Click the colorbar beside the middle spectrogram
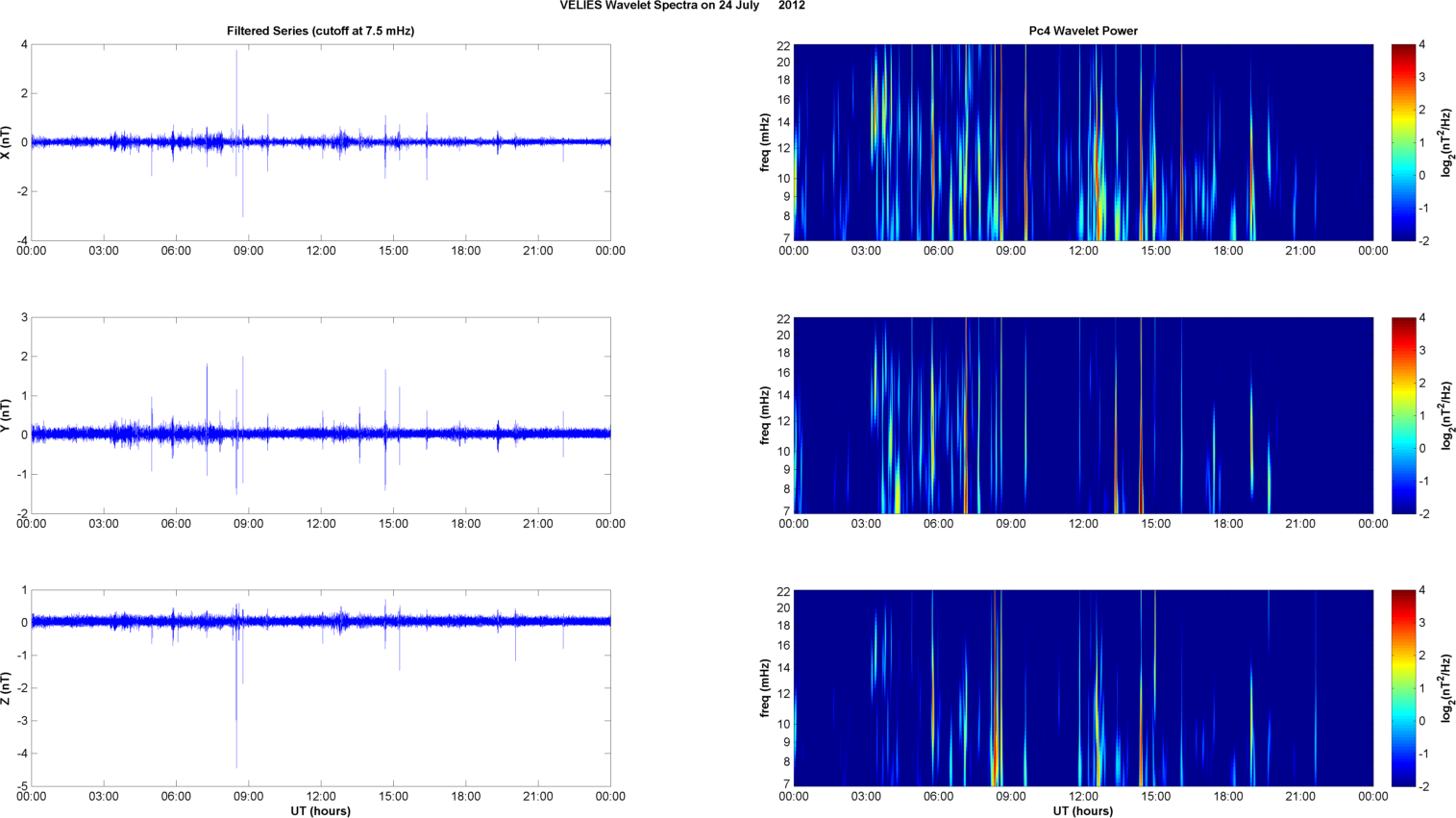This screenshot has width=1456, height=818. 1403,415
